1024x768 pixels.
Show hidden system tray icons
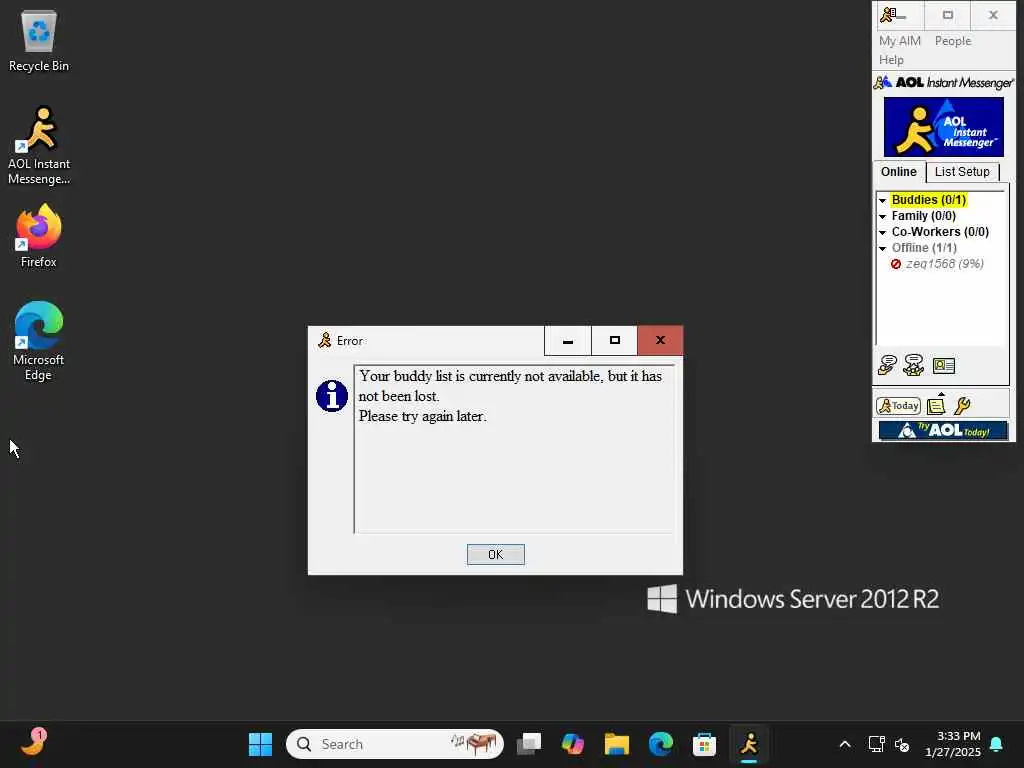(x=844, y=744)
